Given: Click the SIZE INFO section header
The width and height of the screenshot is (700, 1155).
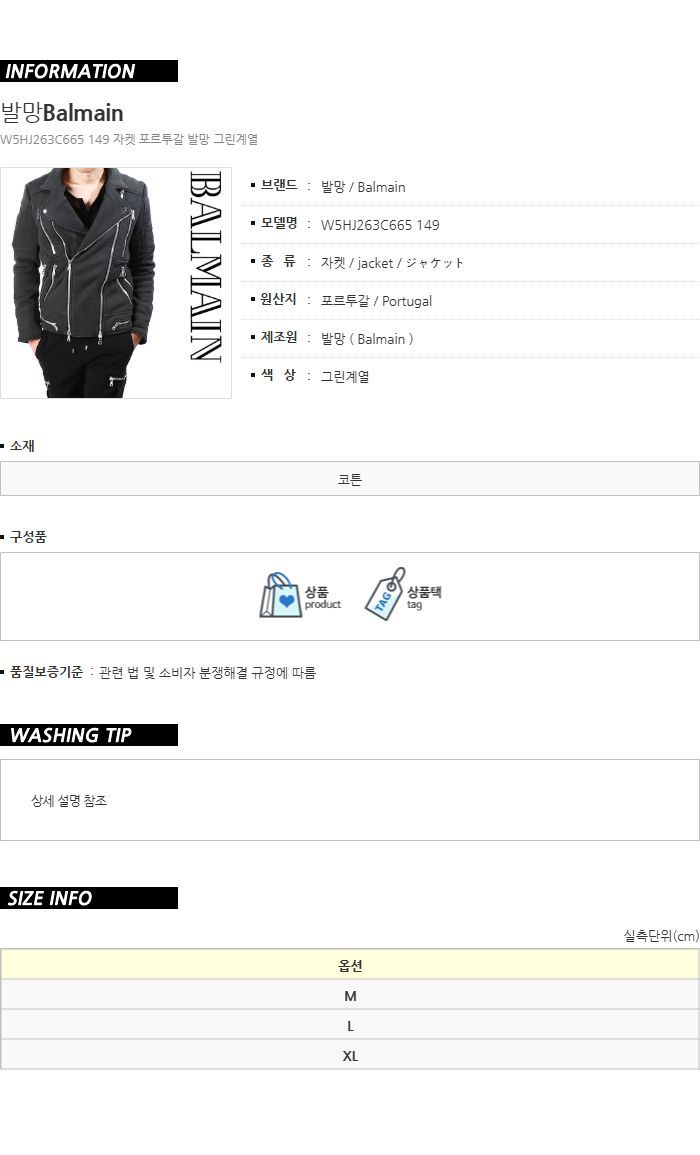Looking at the screenshot, I should point(88,898).
